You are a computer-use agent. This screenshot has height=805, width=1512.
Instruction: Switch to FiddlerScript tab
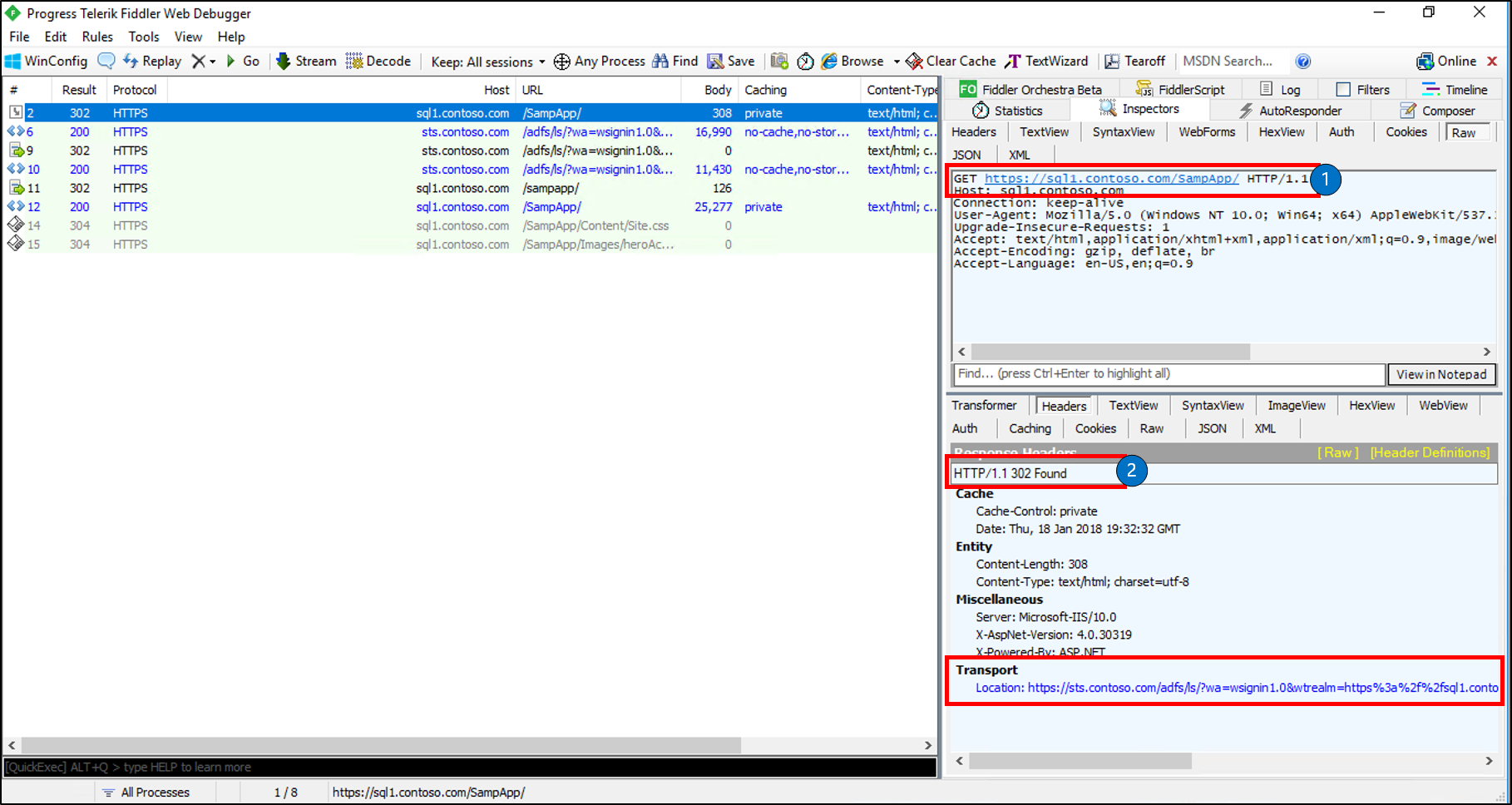click(1180, 89)
